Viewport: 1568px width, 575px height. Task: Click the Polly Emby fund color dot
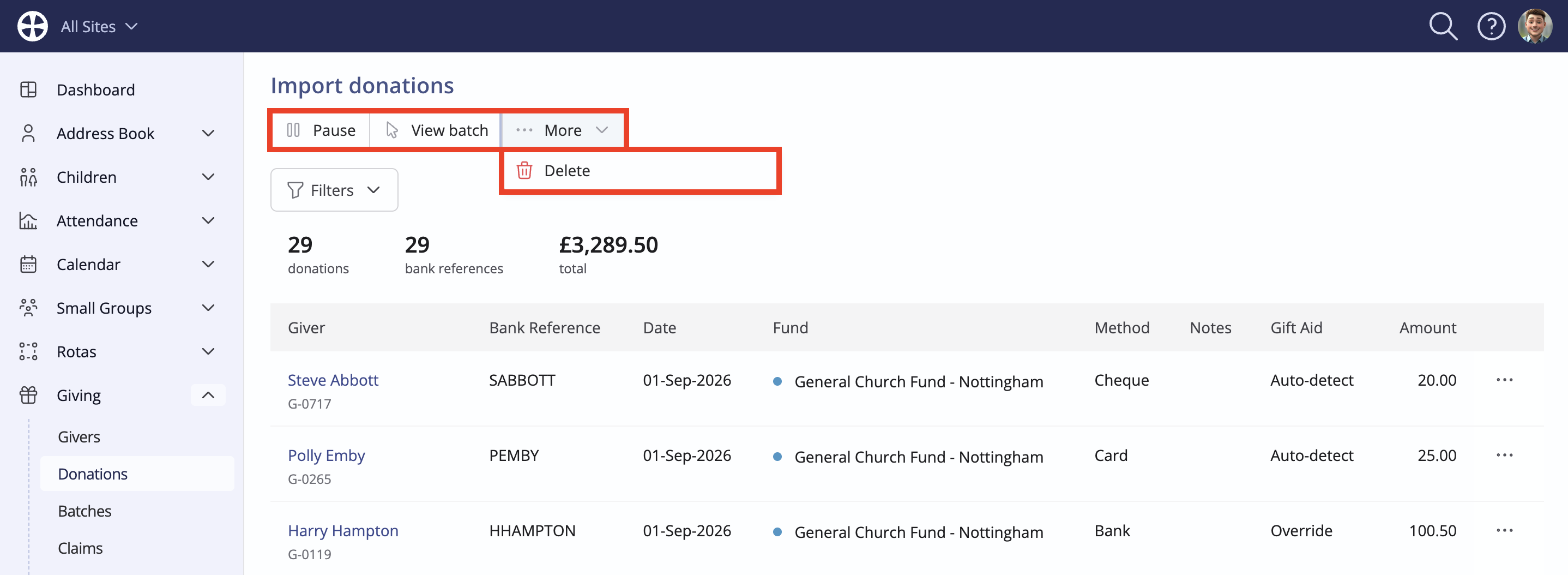[x=777, y=457]
